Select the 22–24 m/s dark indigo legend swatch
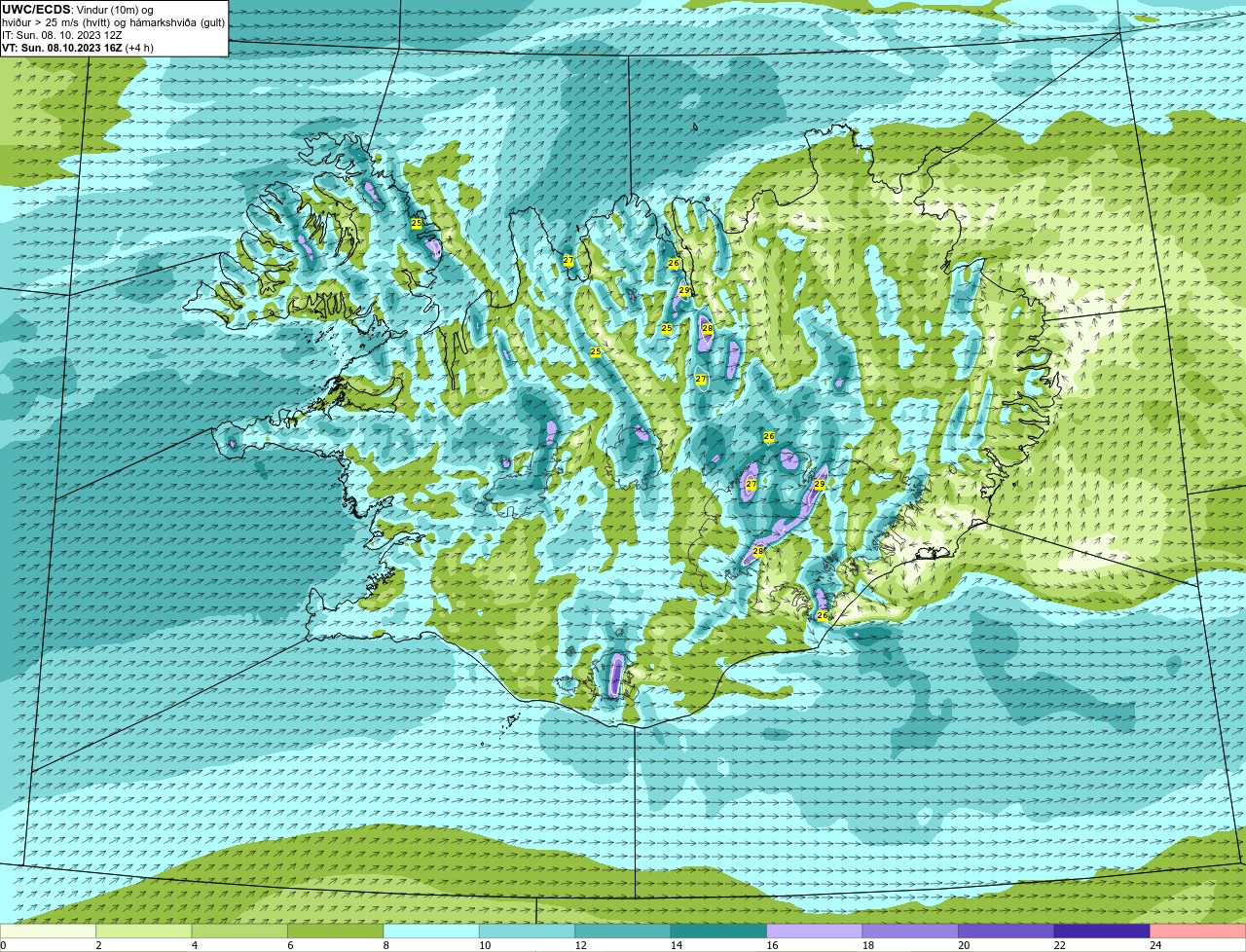Viewport: 1246px width, 952px height. (1102, 932)
